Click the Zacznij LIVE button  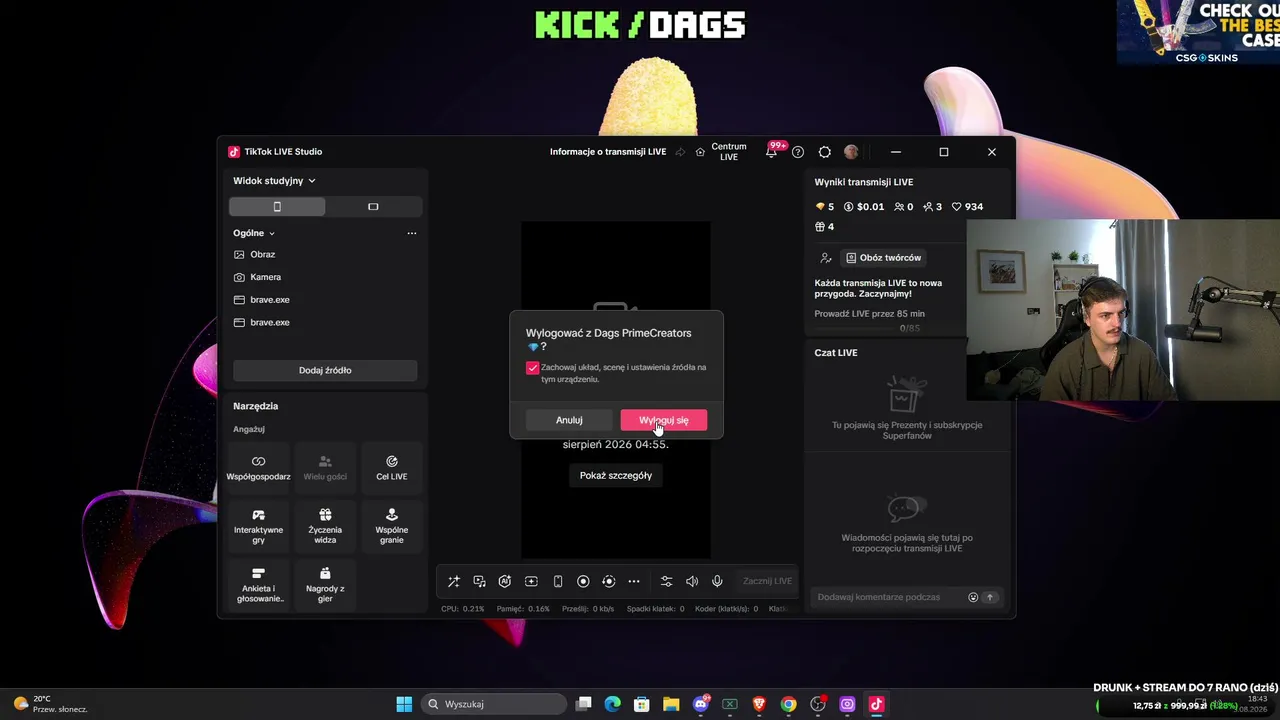point(767,581)
